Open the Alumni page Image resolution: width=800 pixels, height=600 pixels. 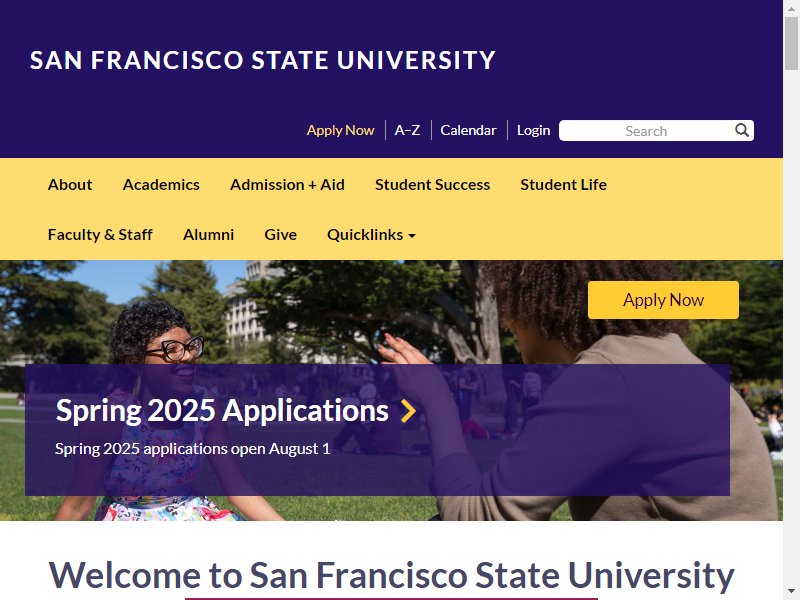(x=208, y=235)
